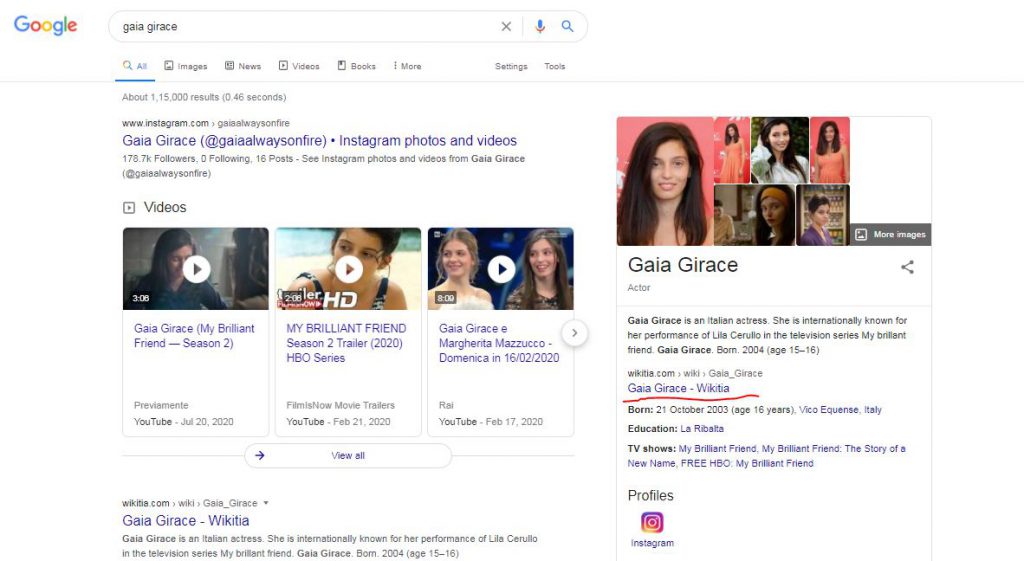Viewport: 1024px width, 561px height.
Task: Click the 'About 1,15,000 results' text
Action: [204, 97]
